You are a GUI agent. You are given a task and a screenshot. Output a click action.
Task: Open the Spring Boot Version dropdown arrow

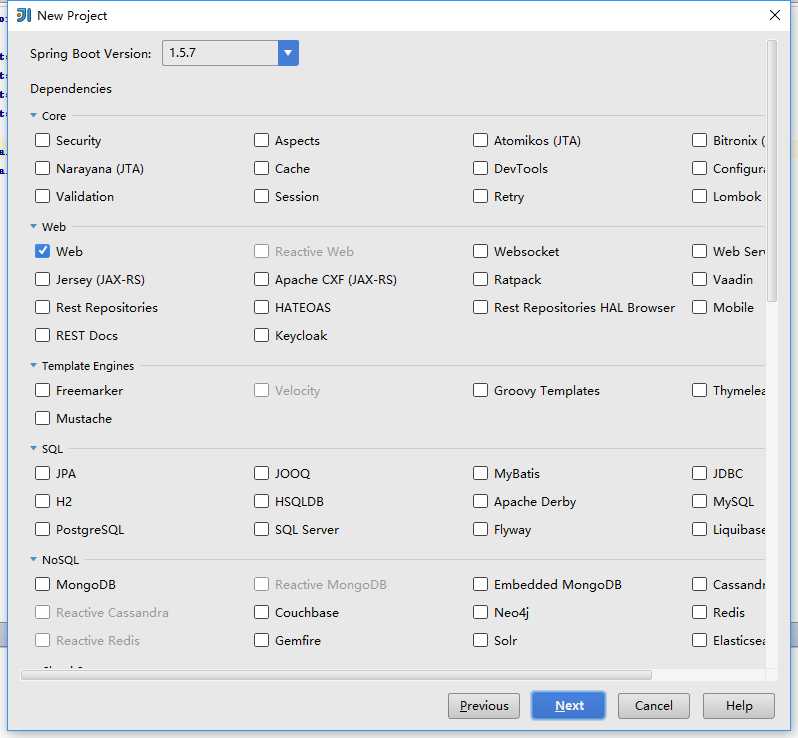coord(288,53)
